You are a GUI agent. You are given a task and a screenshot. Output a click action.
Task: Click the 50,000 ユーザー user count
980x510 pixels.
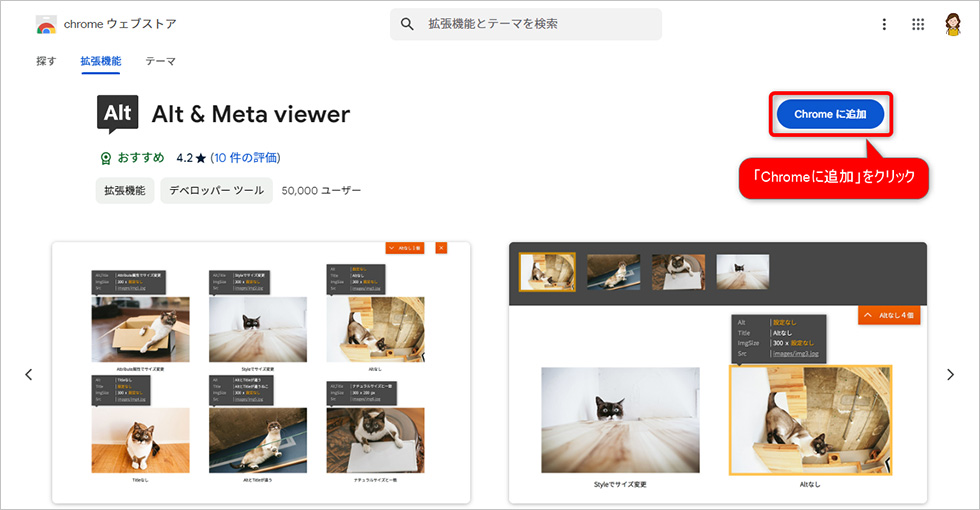coord(321,191)
